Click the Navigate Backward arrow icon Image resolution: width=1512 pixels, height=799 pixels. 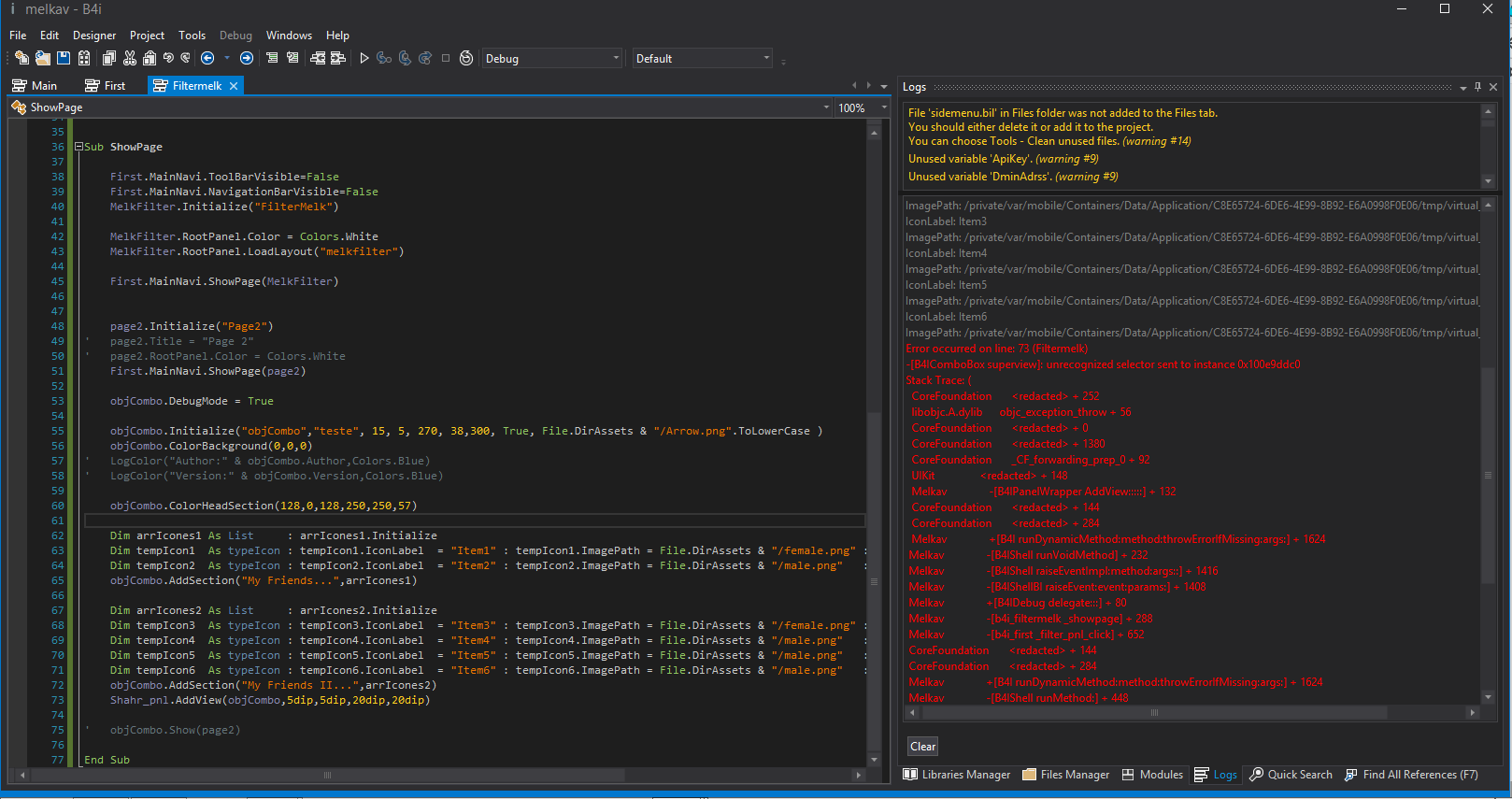pos(207,58)
